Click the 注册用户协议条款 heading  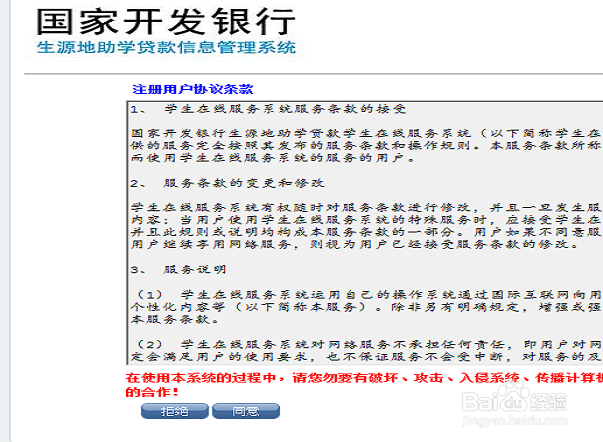pyautogui.click(x=193, y=89)
